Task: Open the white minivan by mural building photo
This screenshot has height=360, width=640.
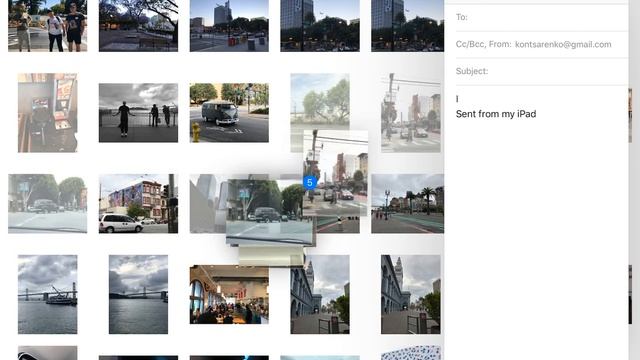Action: coord(138,204)
